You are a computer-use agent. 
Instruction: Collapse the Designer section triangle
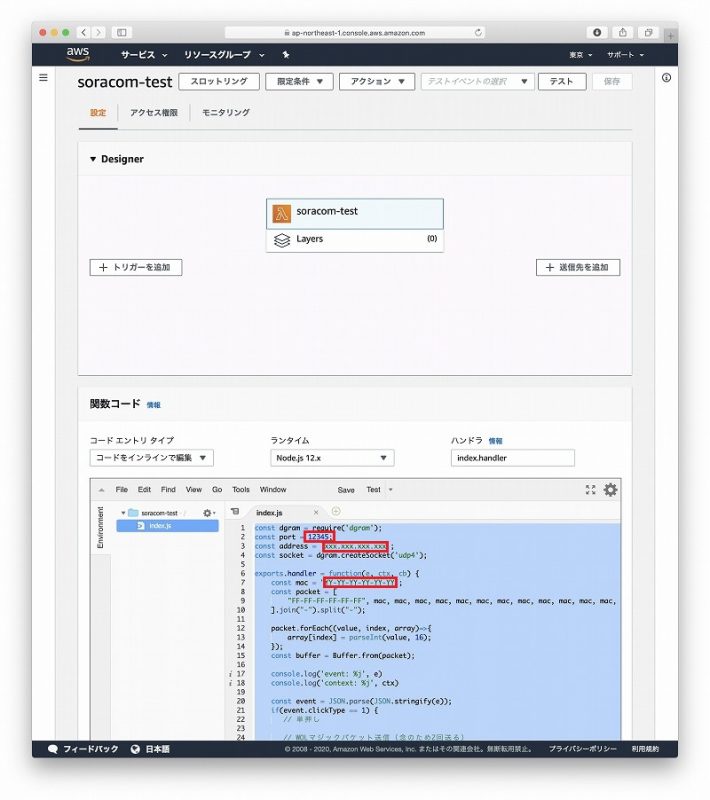[93, 159]
